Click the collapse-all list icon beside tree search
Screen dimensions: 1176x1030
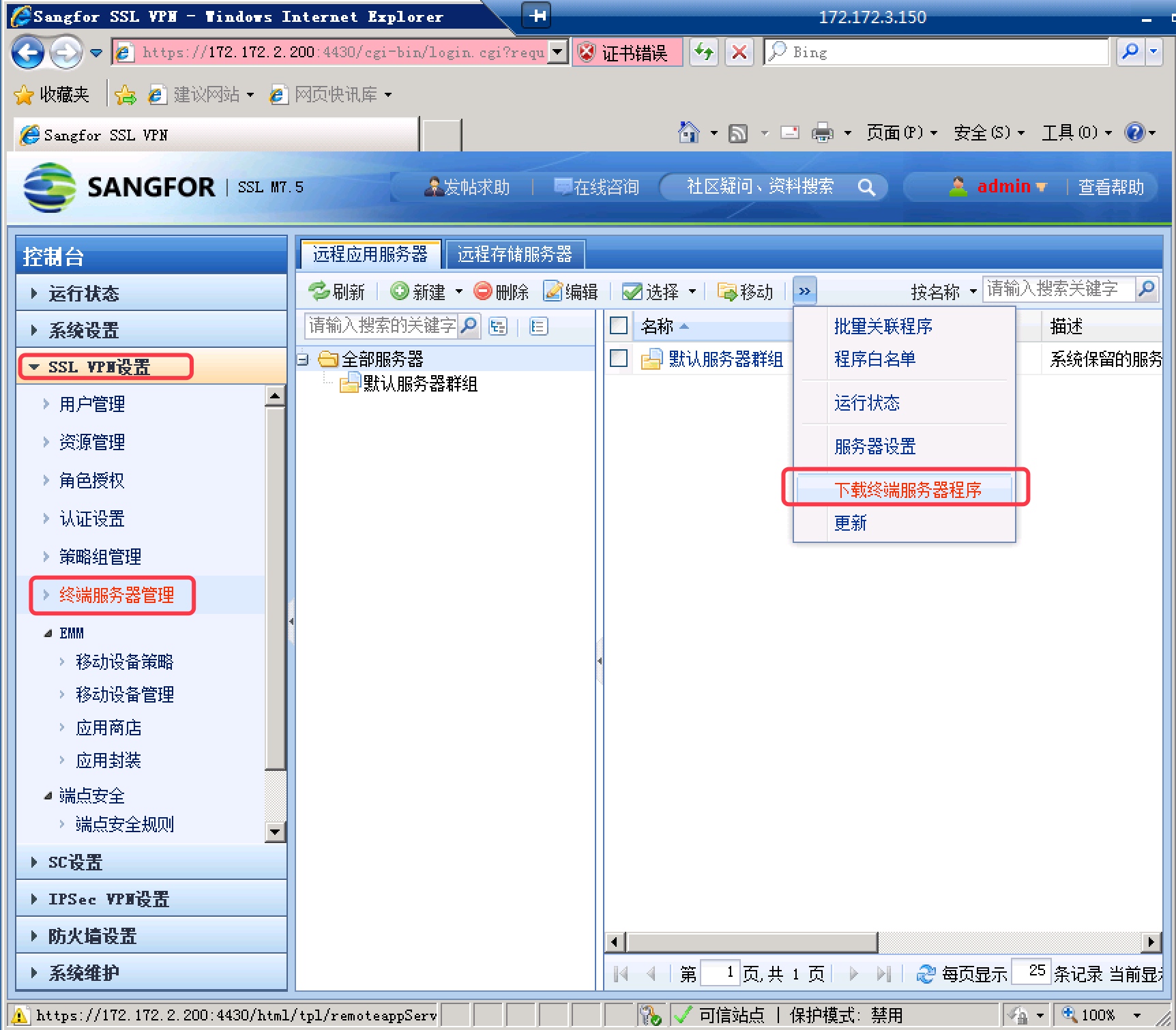[x=538, y=327]
